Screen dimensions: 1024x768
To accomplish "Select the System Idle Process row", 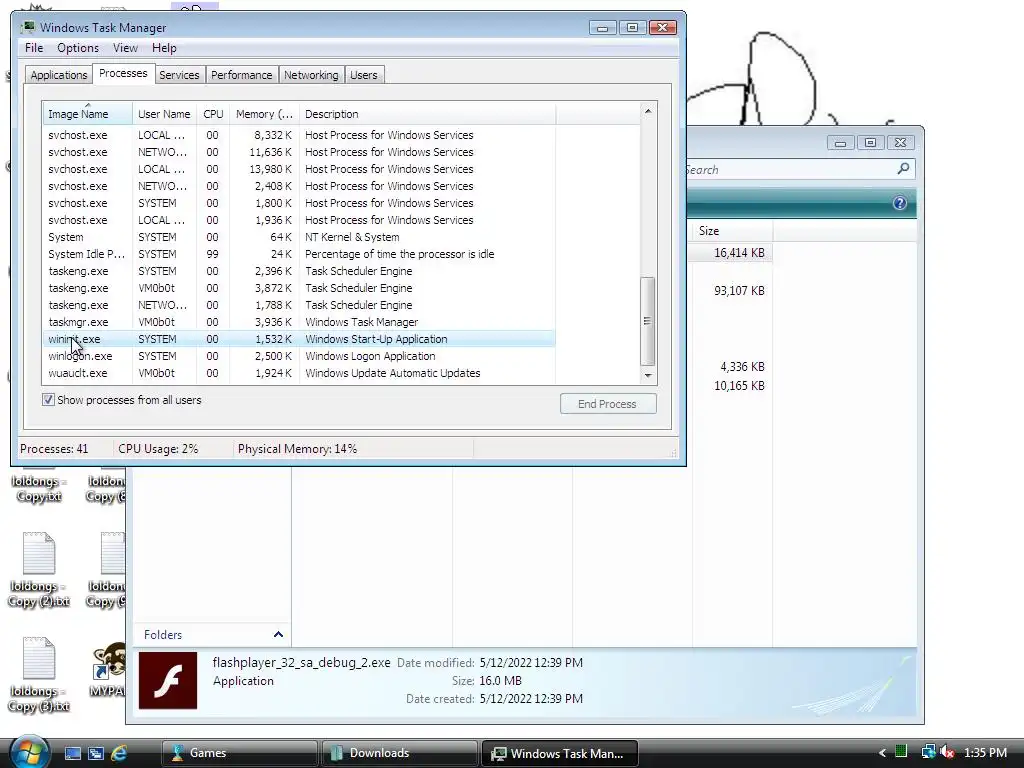I will (x=299, y=254).
